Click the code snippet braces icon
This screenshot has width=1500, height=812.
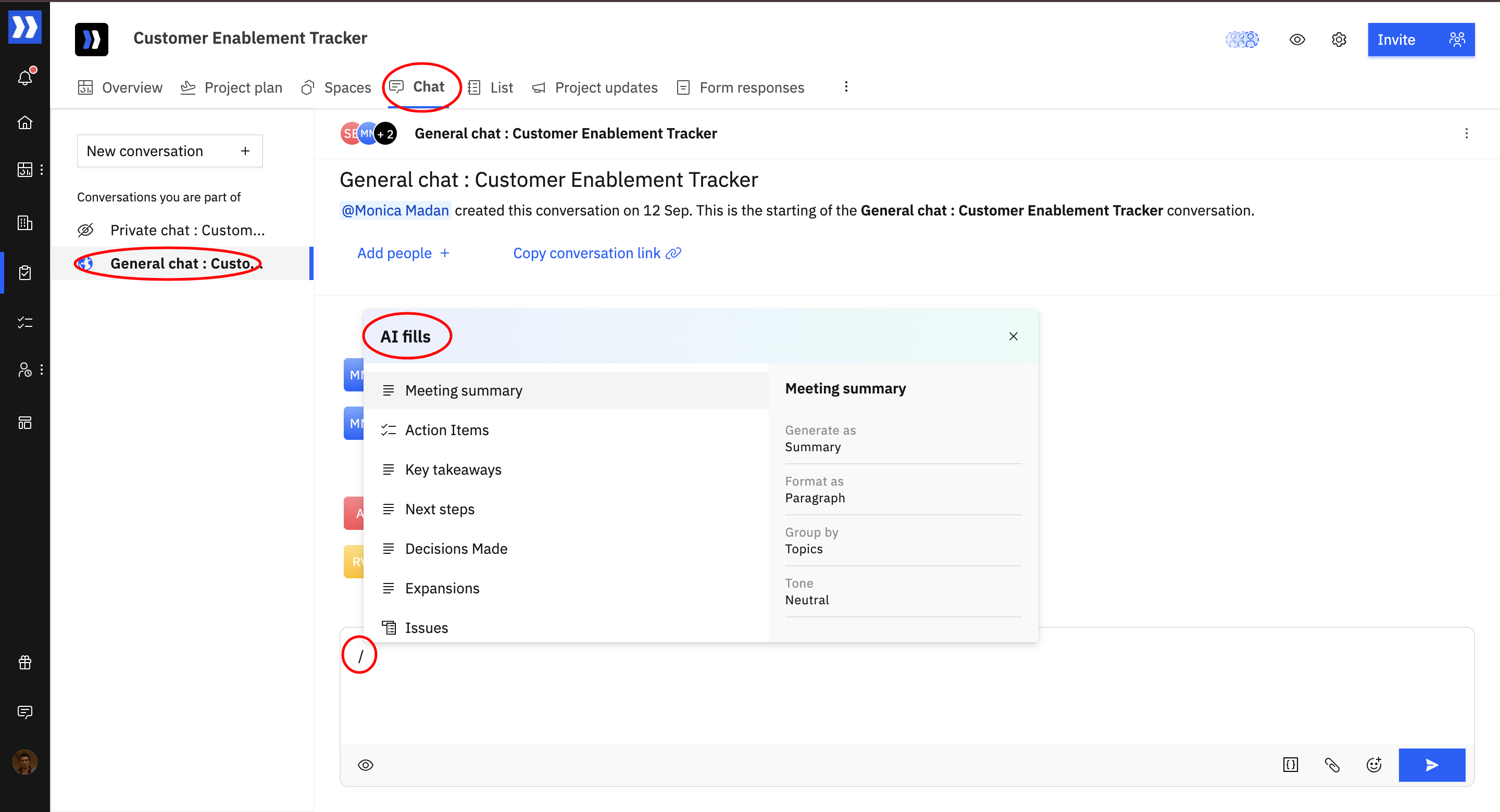click(x=1291, y=764)
